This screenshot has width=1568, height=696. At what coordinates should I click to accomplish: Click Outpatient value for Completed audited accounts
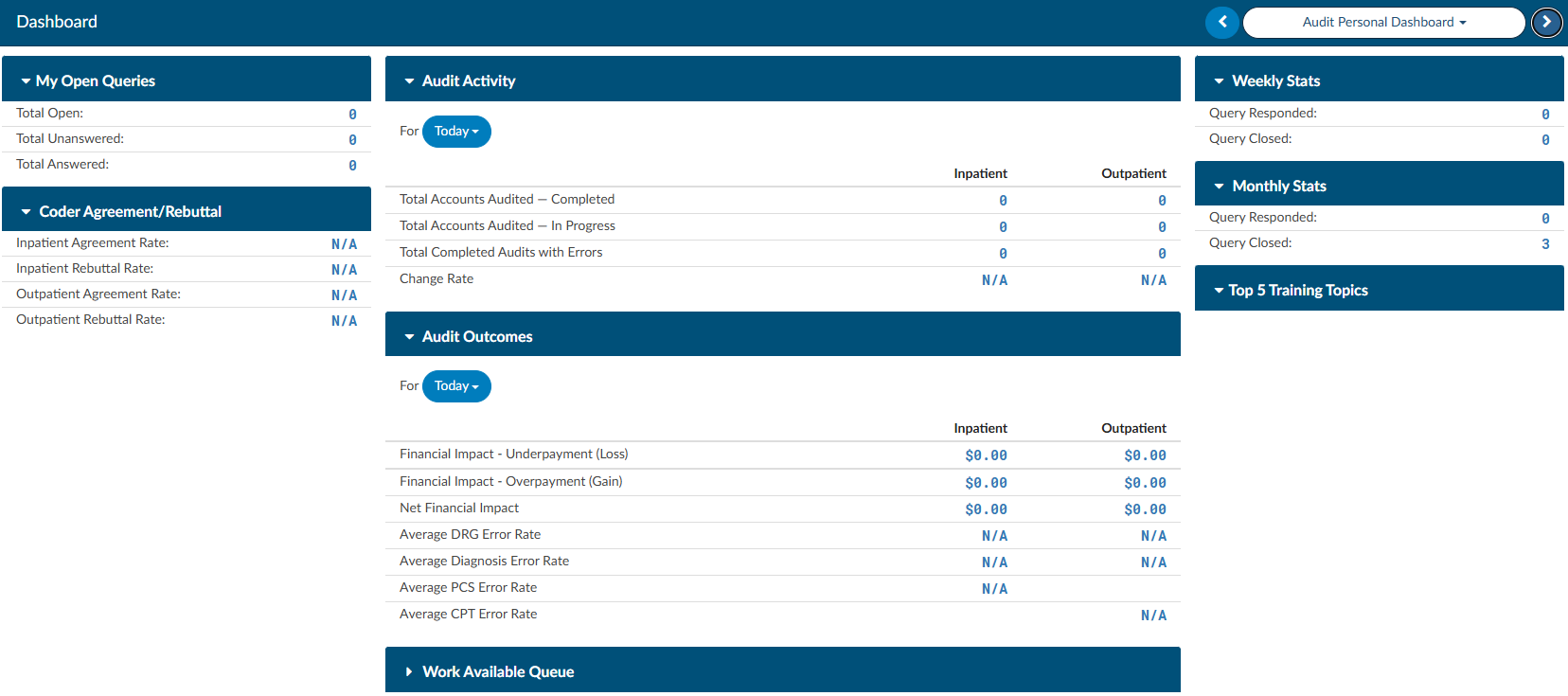click(x=1162, y=200)
